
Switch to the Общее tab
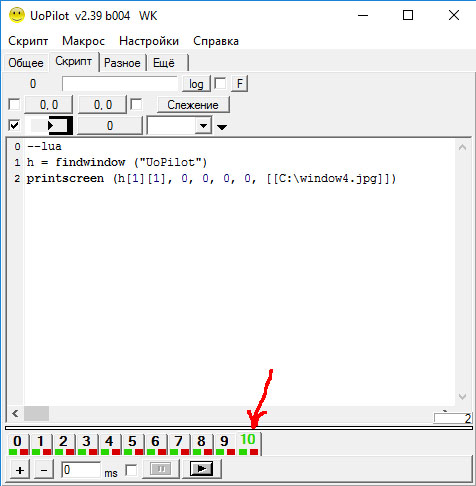click(26, 63)
